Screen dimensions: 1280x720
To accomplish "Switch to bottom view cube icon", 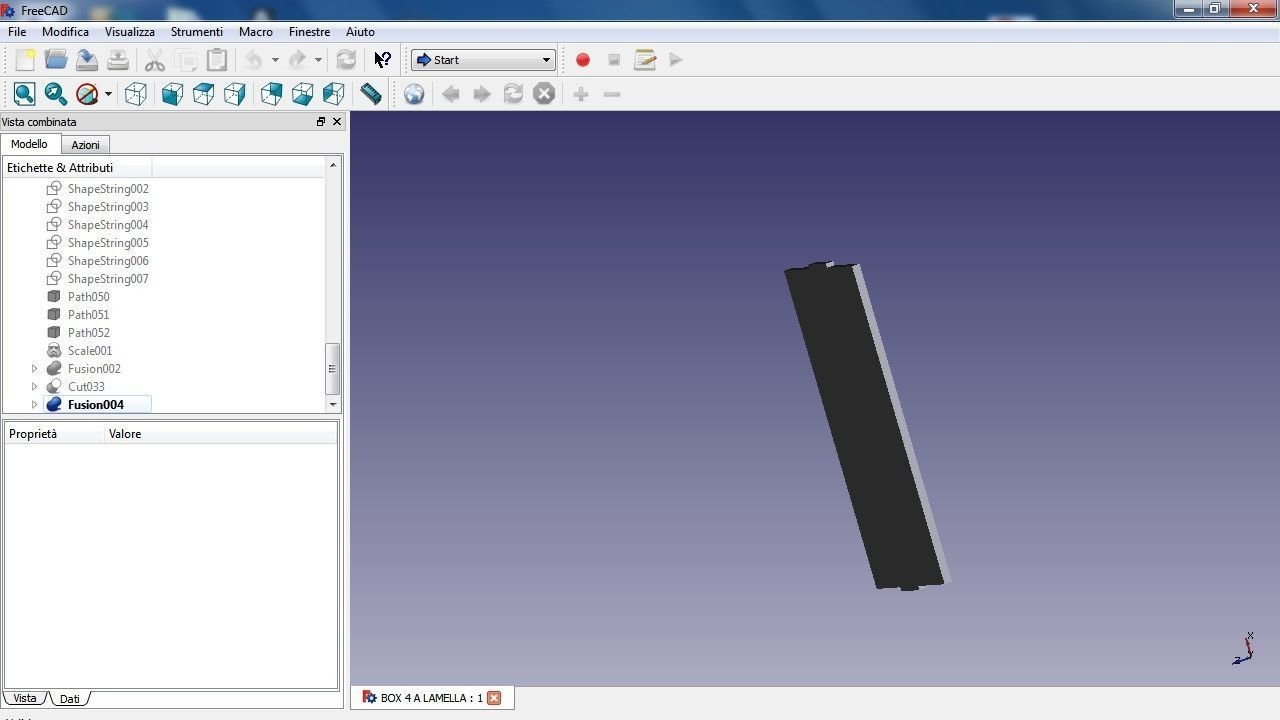I will tap(302, 94).
